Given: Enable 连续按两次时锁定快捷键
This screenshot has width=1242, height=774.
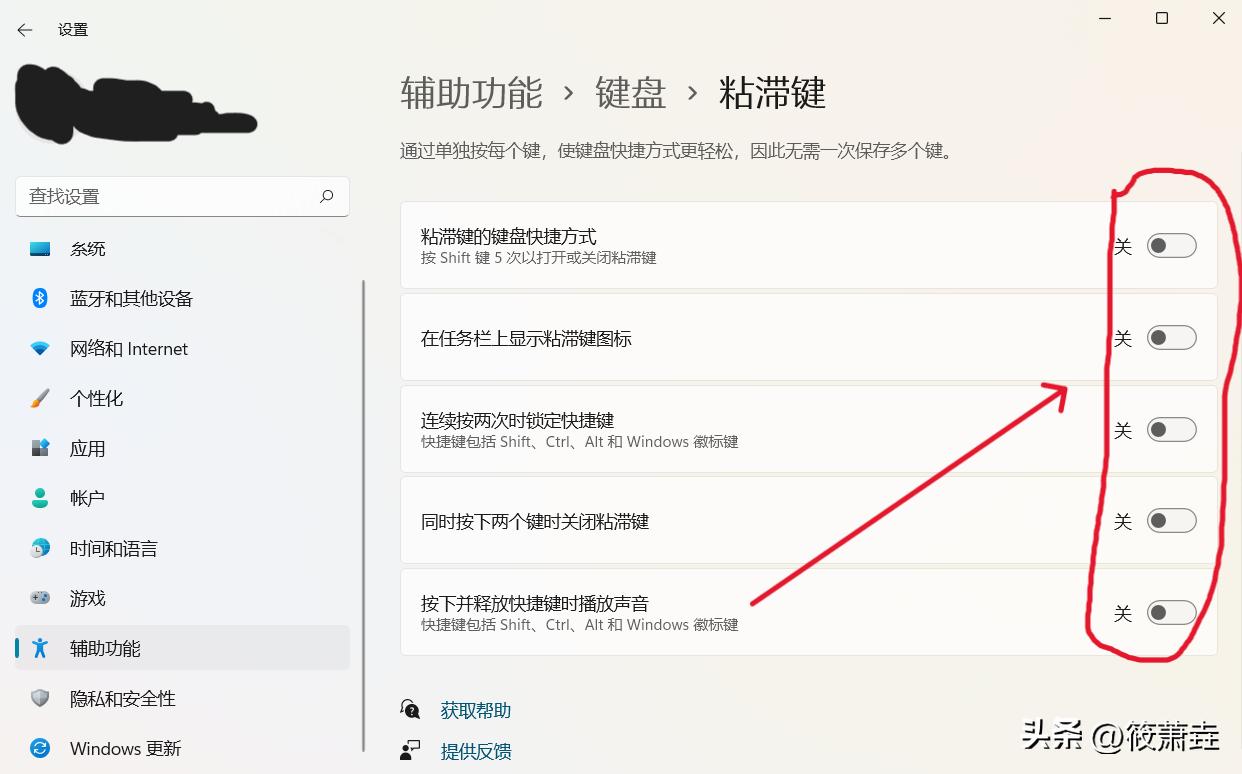Looking at the screenshot, I should pyautogui.click(x=1171, y=429).
